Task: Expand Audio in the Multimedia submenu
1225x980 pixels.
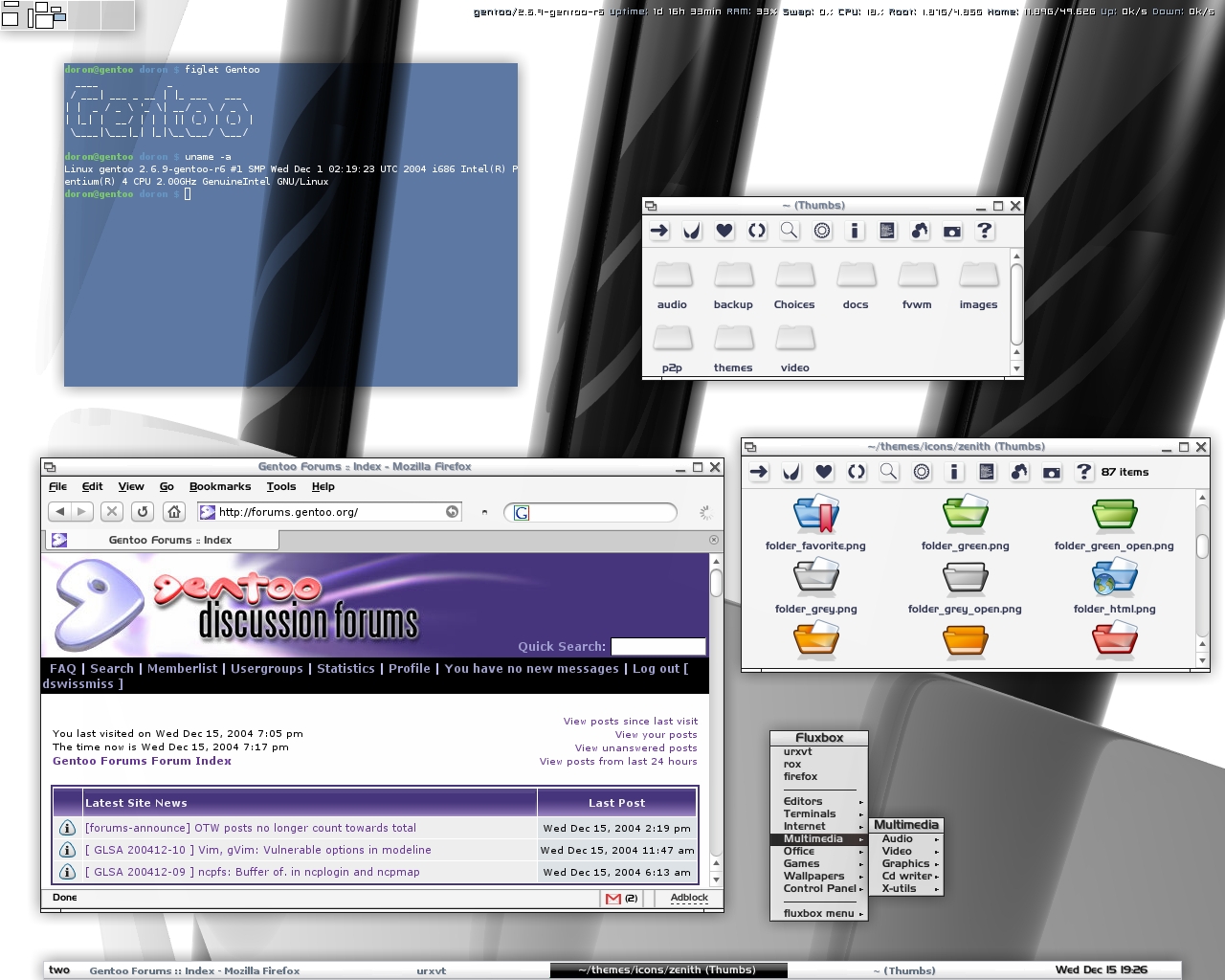Action: coord(906,838)
